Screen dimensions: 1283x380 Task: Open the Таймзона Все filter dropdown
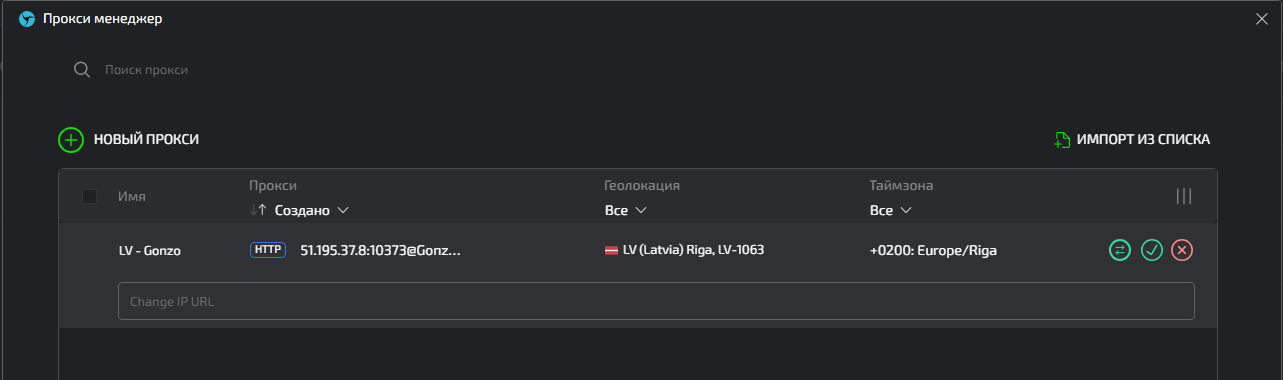(x=891, y=210)
